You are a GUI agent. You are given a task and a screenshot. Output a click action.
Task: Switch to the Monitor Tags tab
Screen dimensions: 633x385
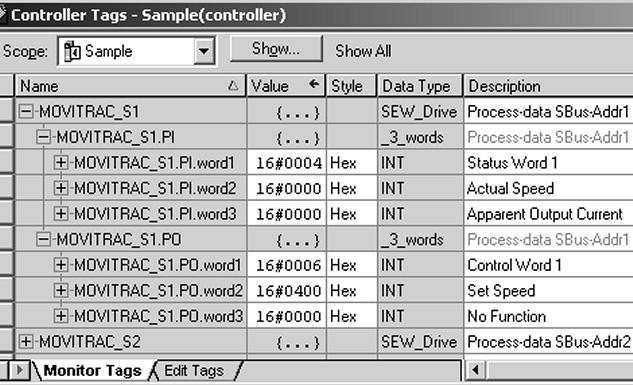92,370
